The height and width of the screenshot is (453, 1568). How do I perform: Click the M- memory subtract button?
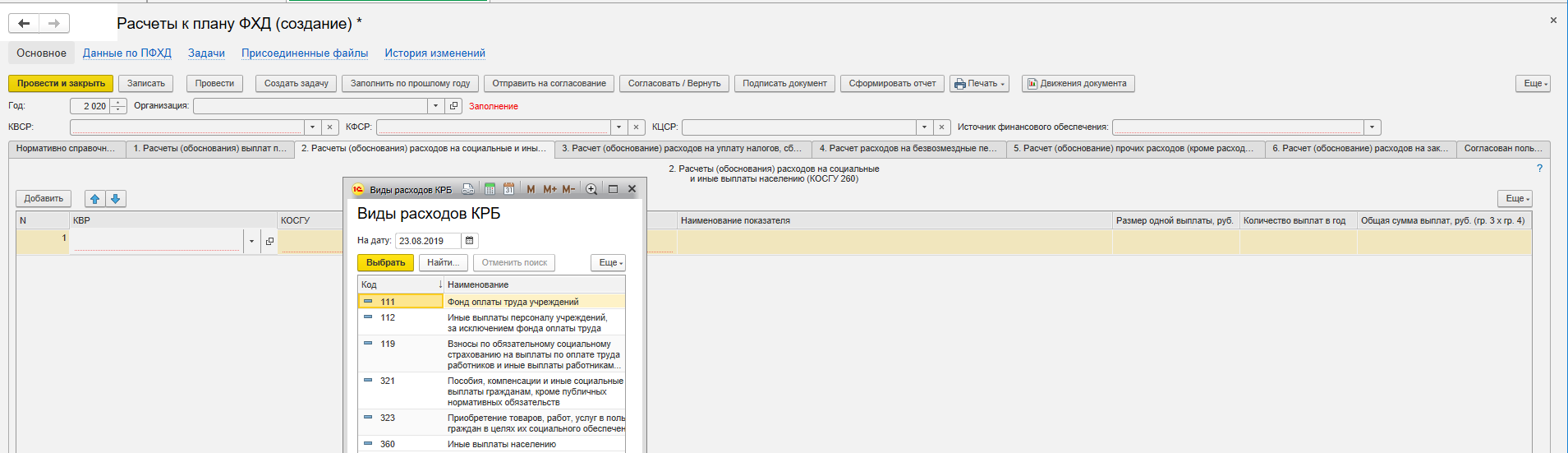(568, 189)
